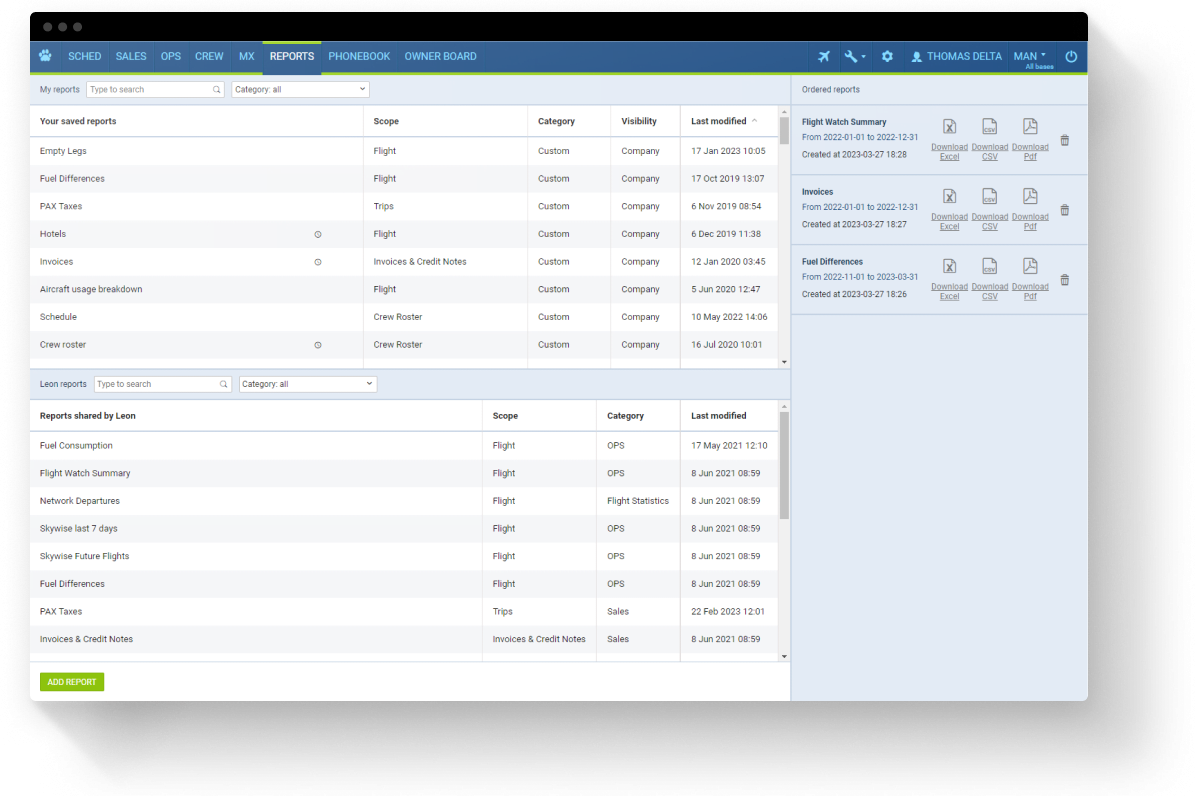
Task: Open the OWNER BOARD tab
Action: tap(441, 57)
